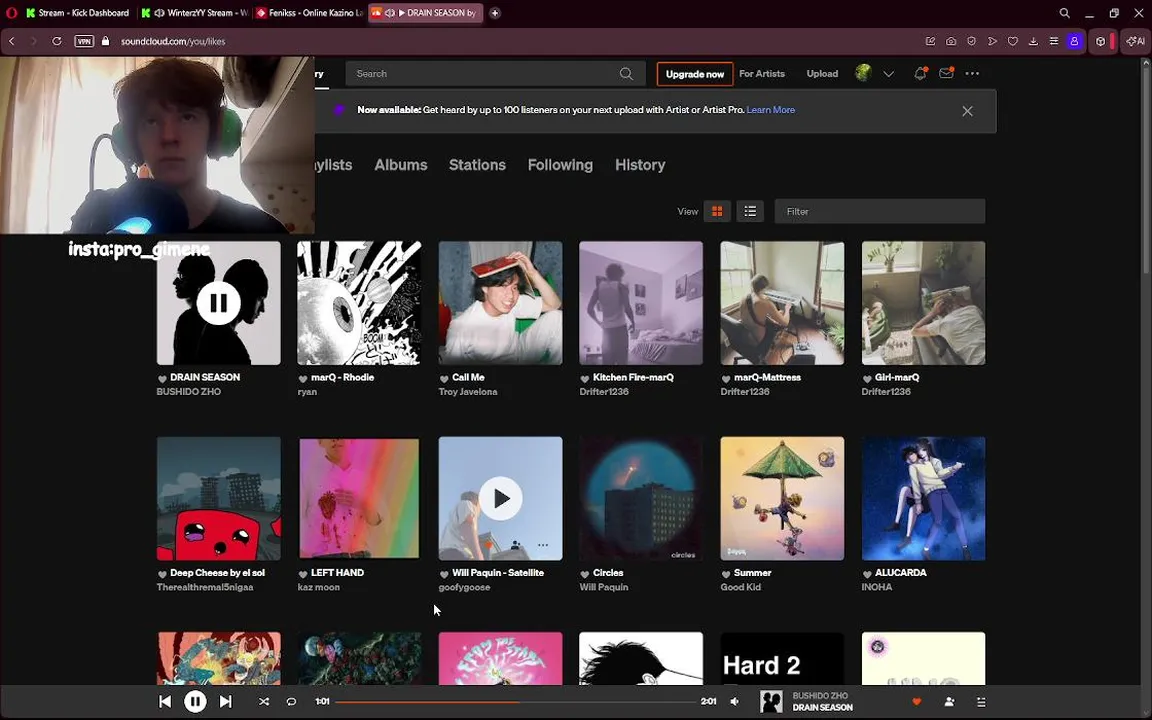Switch to the History tab
The width and height of the screenshot is (1152, 720).
click(640, 165)
